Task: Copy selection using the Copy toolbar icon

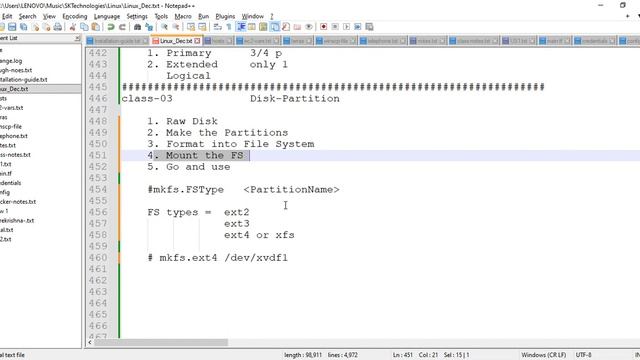Action: pyautogui.click(x=84, y=27)
